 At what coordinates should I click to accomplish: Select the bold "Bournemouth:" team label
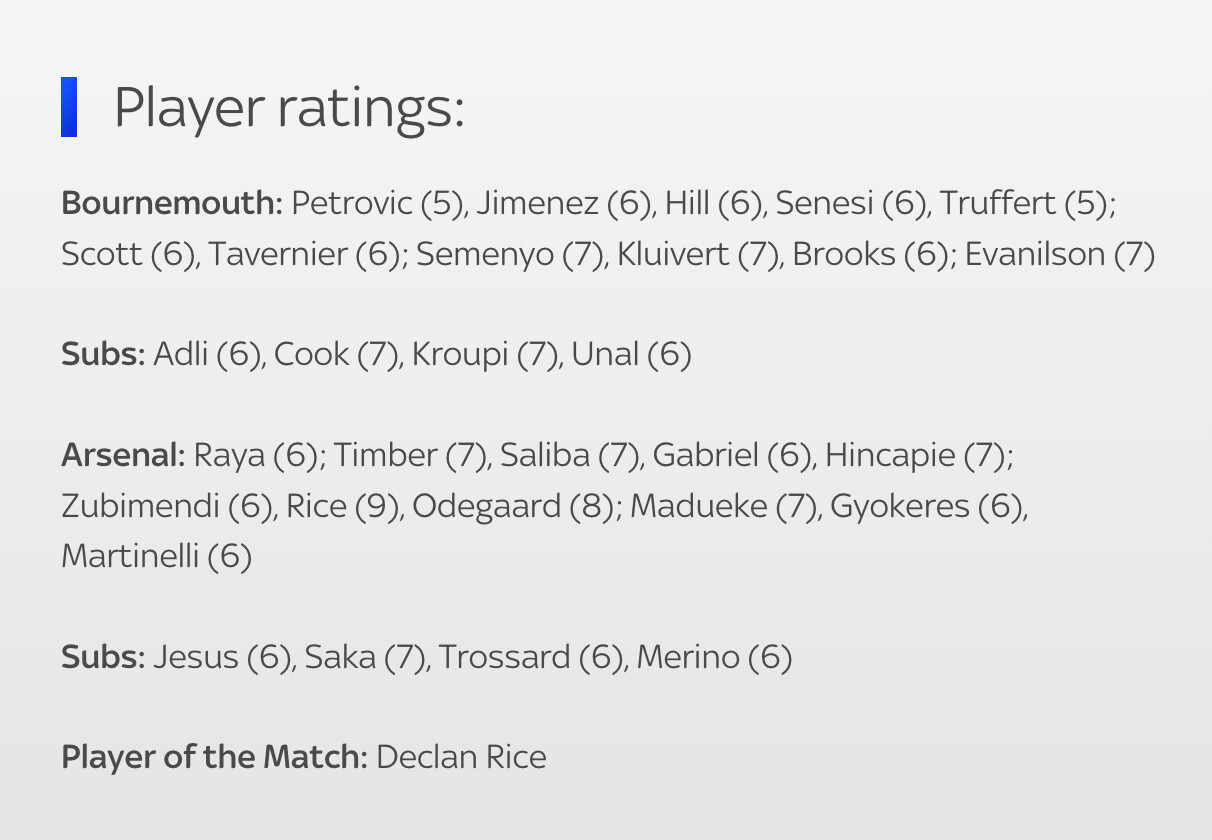click(x=172, y=203)
